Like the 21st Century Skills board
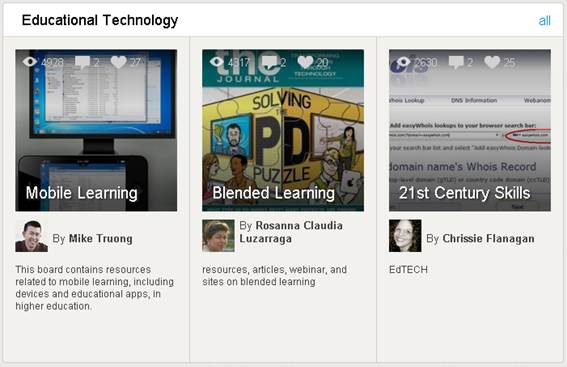The image size is (567, 367). pyautogui.click(x=492, y=63)
